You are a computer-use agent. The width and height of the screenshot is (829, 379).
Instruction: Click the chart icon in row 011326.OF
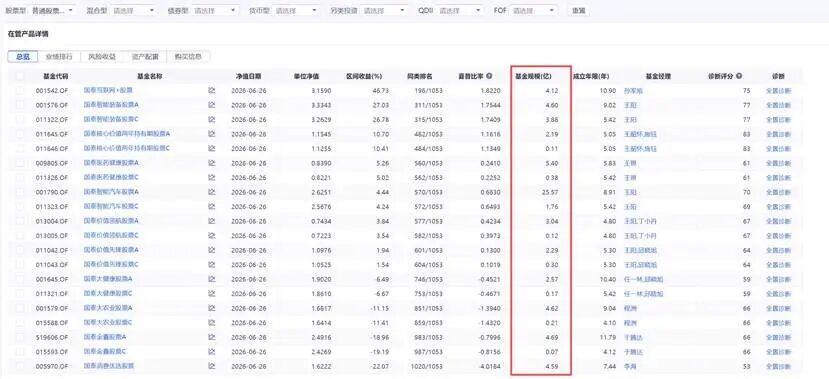pyautogui.click(x=212, y=178)
